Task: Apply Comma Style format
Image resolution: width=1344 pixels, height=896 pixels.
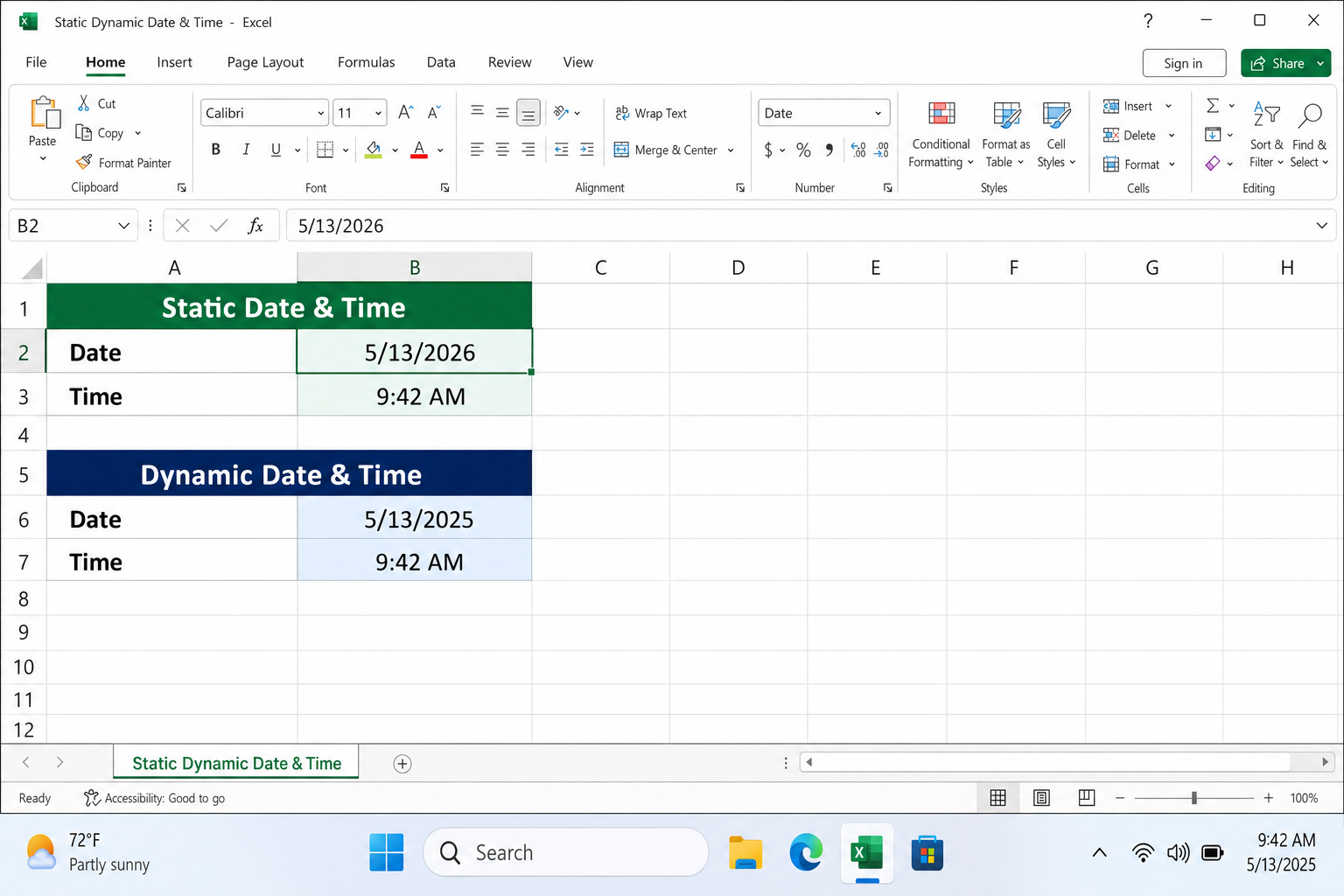Action: point(829,150)
